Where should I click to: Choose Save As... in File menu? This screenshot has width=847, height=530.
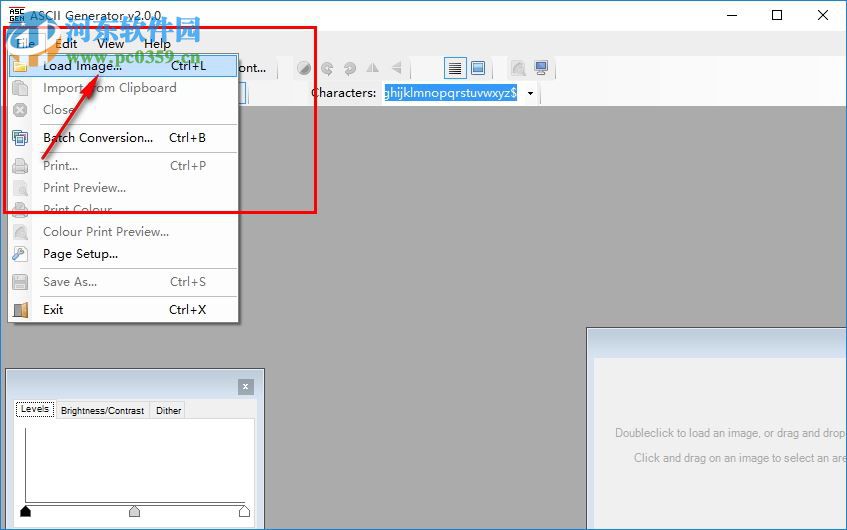[x=123, y=282]
